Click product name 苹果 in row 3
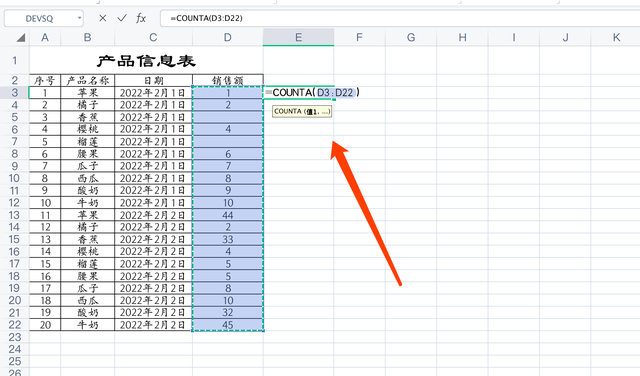Viewport: 640px width, 376px height. [87, 93]
